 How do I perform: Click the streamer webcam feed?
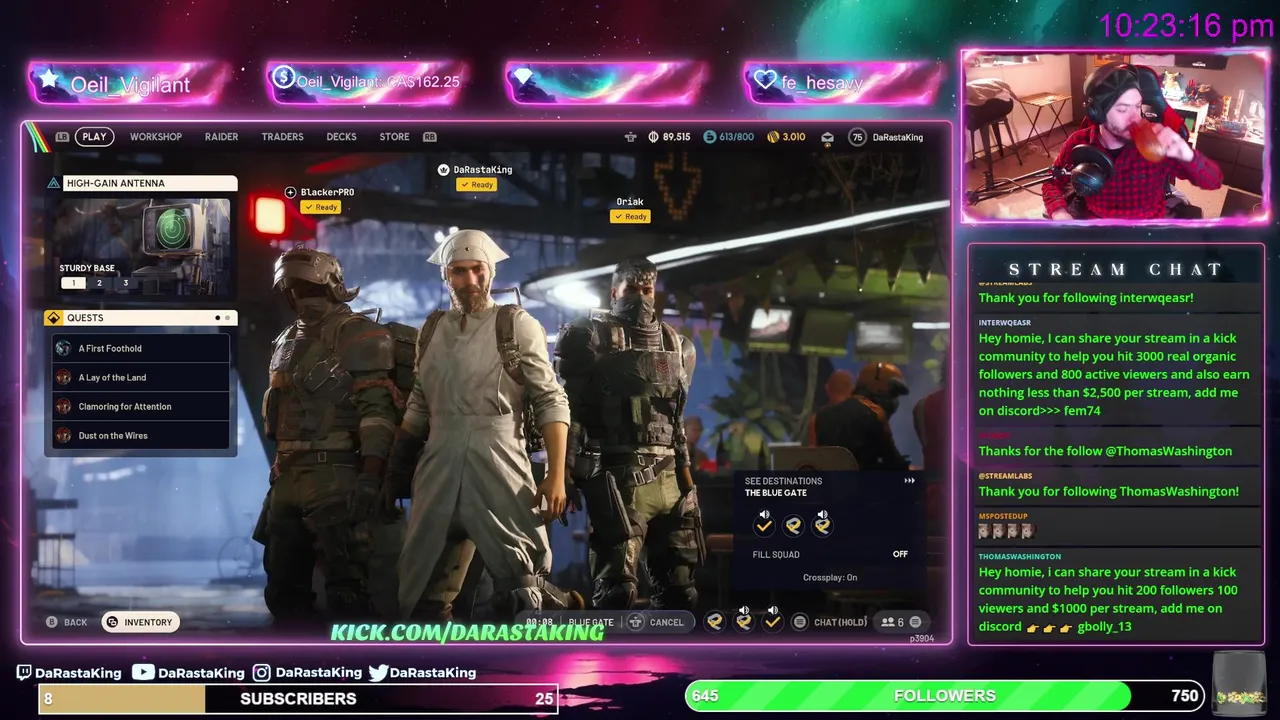click(1115, 136)
